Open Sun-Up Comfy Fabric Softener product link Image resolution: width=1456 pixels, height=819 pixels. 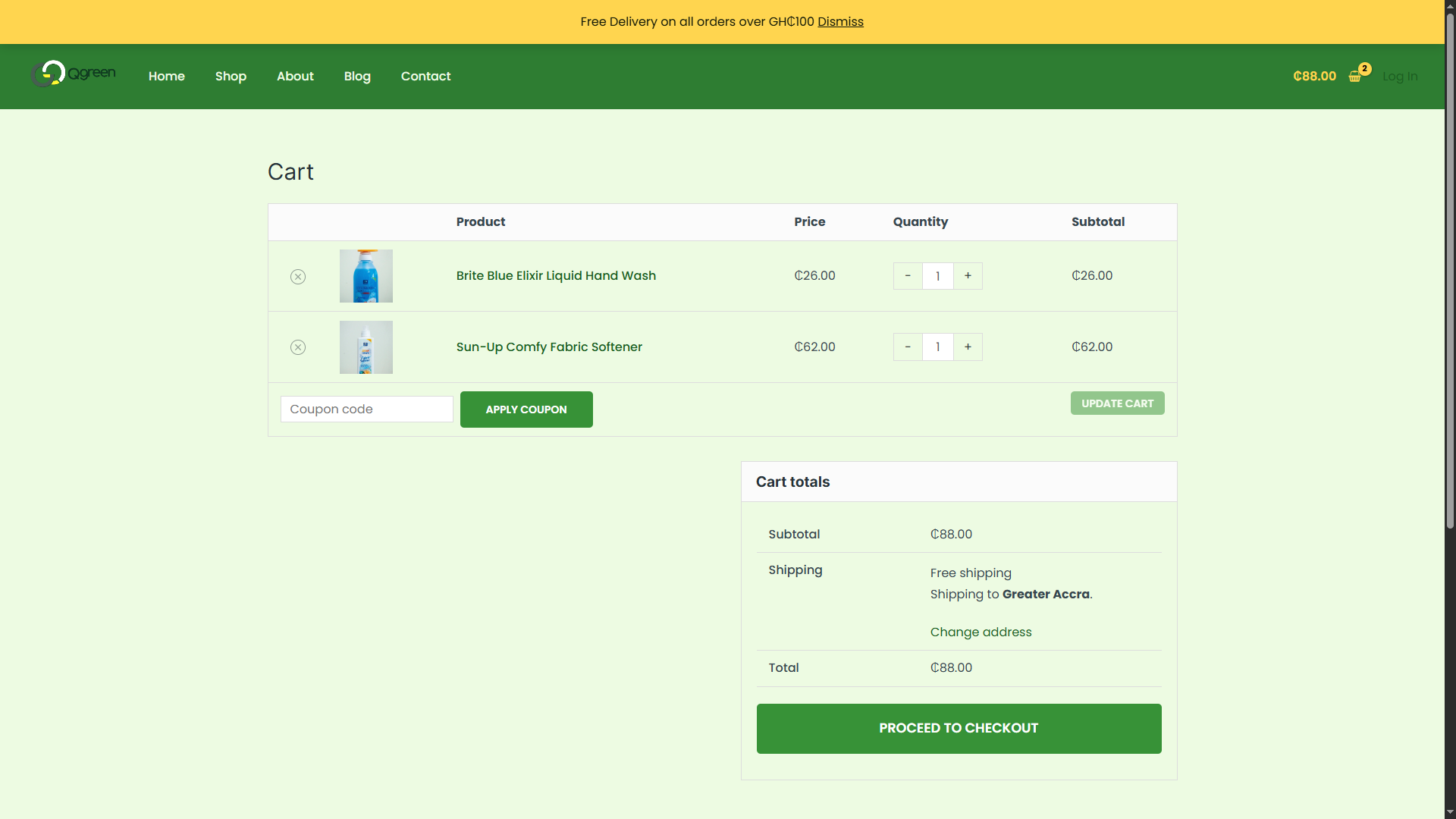(x=549, y=347)
